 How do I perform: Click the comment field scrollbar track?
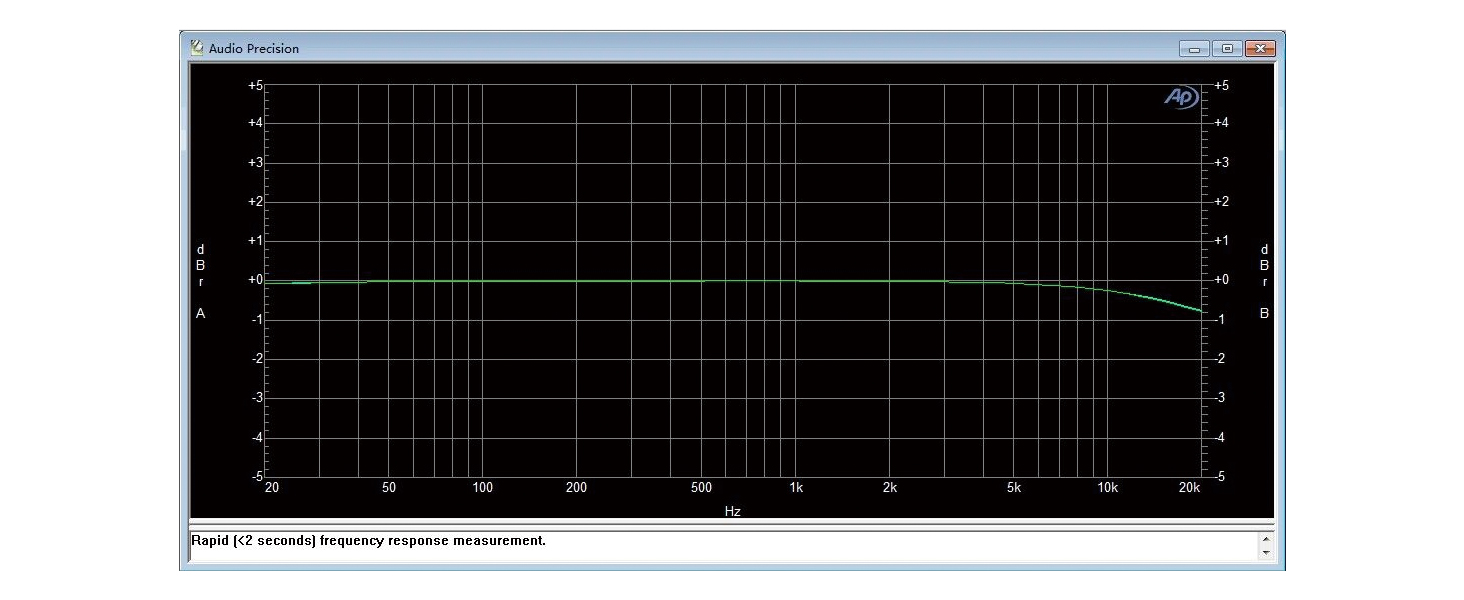[x=1268, y=546]
